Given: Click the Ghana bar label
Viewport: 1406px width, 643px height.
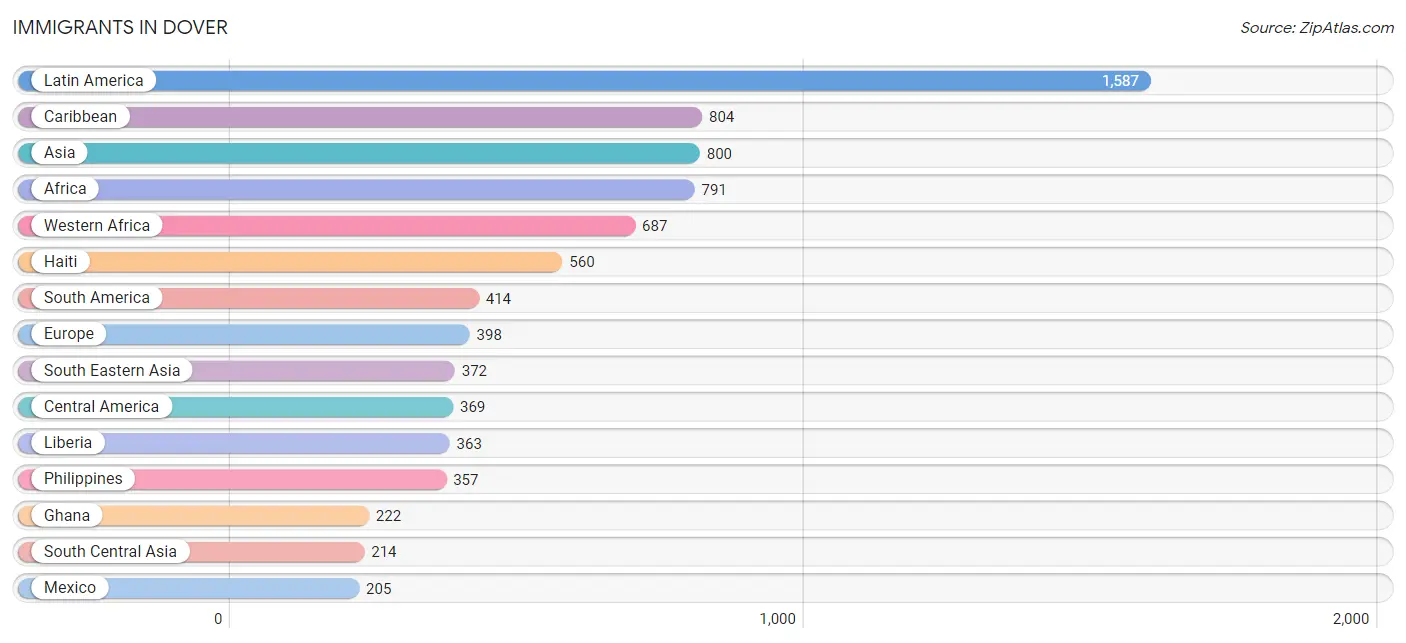Looking at the screenshot, I should point(67,516).
